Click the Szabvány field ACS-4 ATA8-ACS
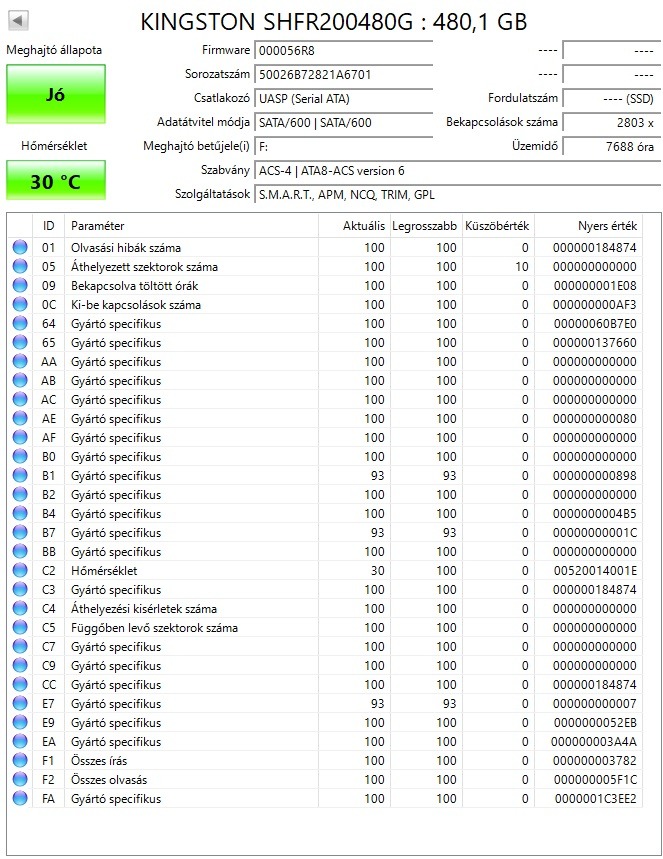Viewport: 663px width, 859px height. coord(458,171)
